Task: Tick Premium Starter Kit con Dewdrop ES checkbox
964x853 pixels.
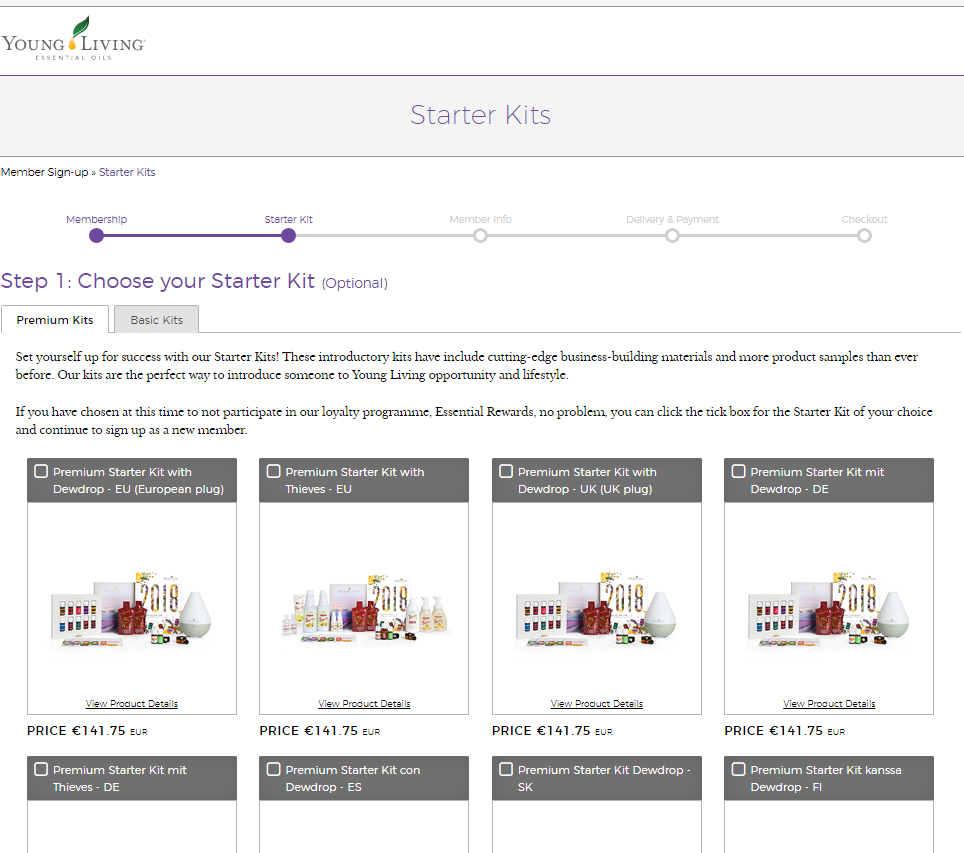Action: click(x=274, y=769)
